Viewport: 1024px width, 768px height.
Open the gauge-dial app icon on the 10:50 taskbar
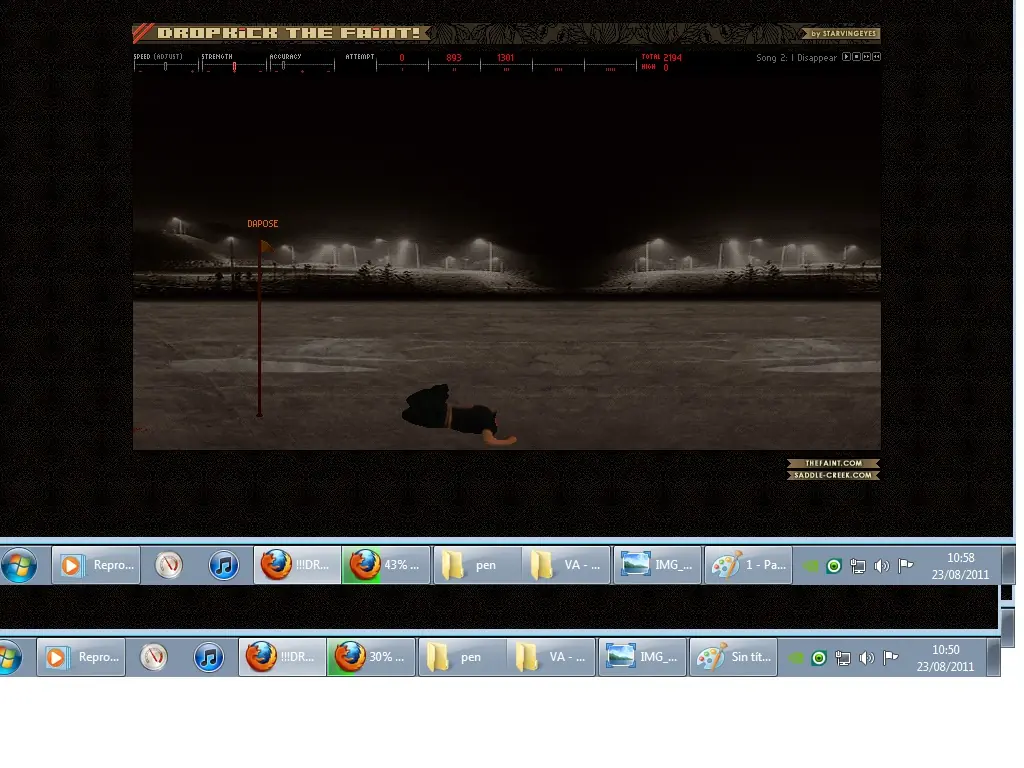pyautogui.click(x=153, y=657)
